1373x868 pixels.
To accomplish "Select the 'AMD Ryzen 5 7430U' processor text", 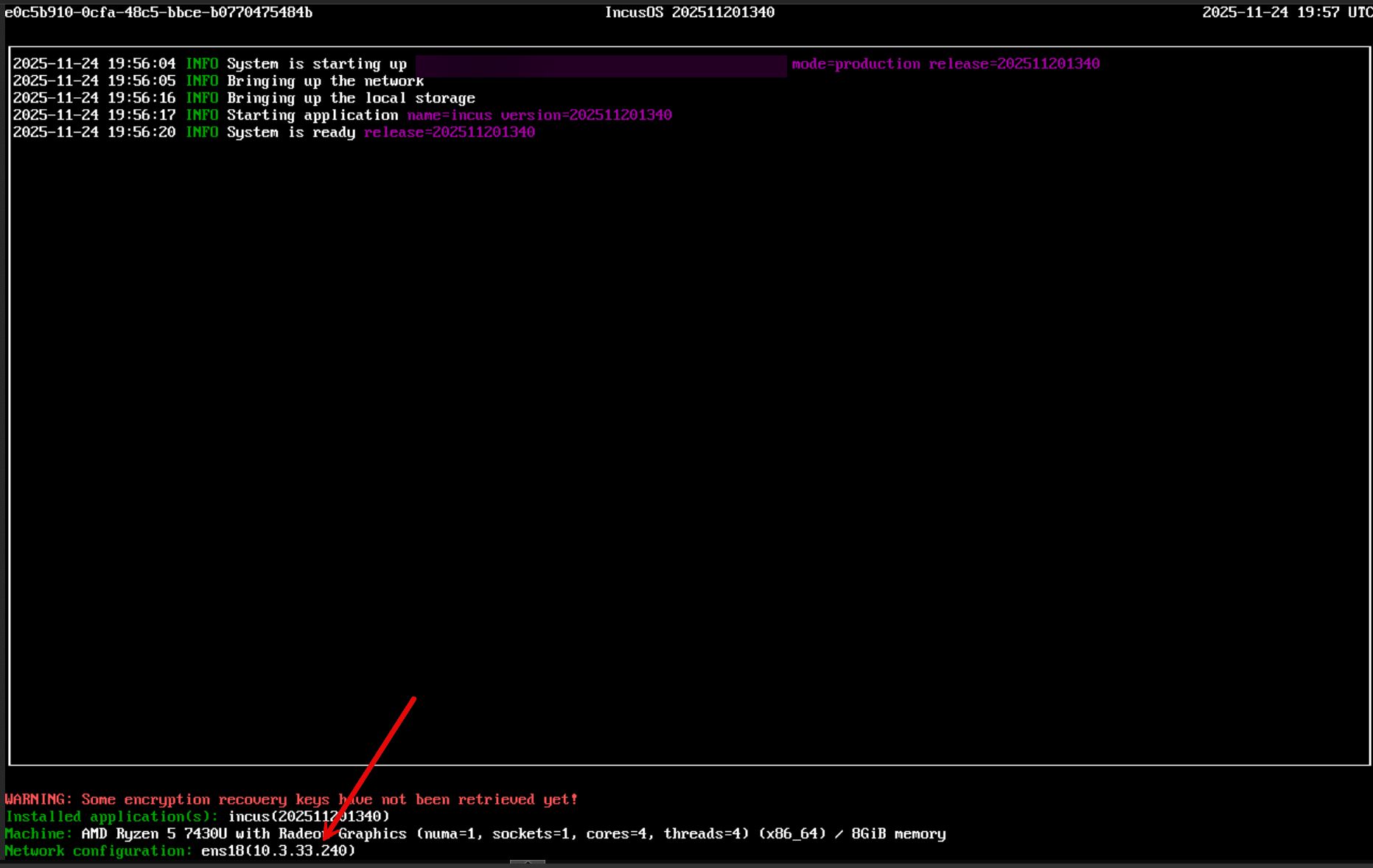I will pyautogui.click(x=154, y=833).
